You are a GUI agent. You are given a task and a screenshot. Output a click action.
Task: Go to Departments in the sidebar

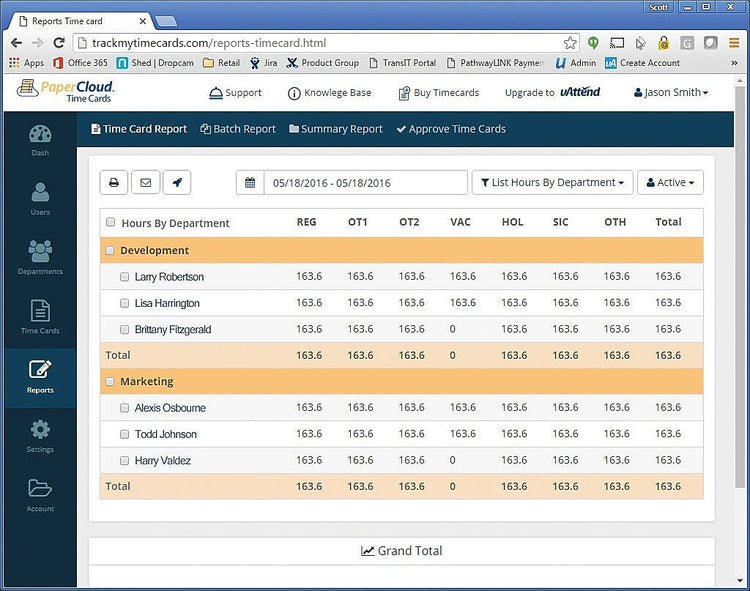pyautogui.click(x=40, y=258)
